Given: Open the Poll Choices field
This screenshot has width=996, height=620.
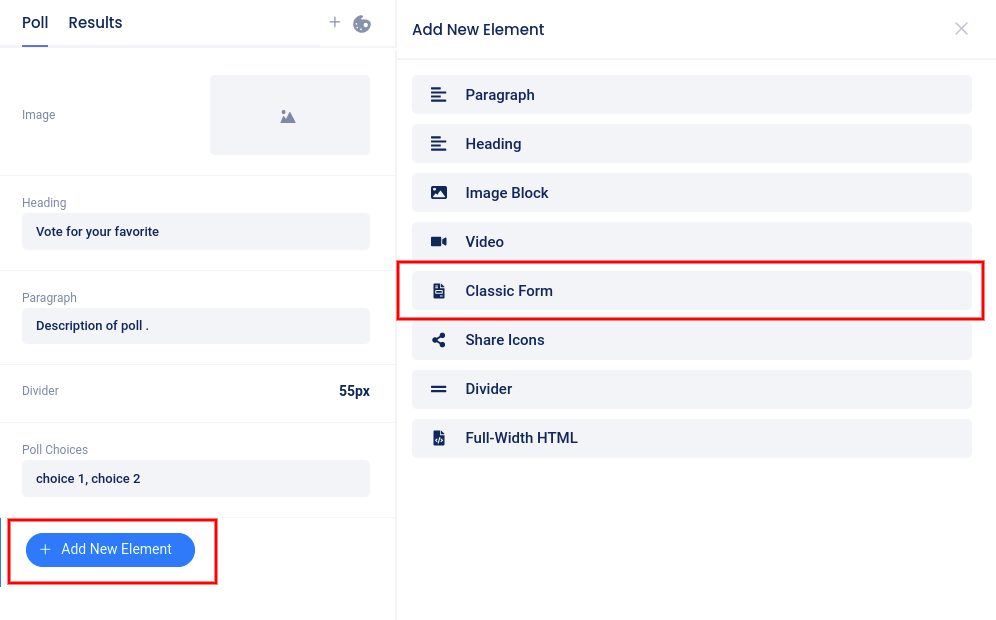Looking at the screenshot, I should point(196,479).
